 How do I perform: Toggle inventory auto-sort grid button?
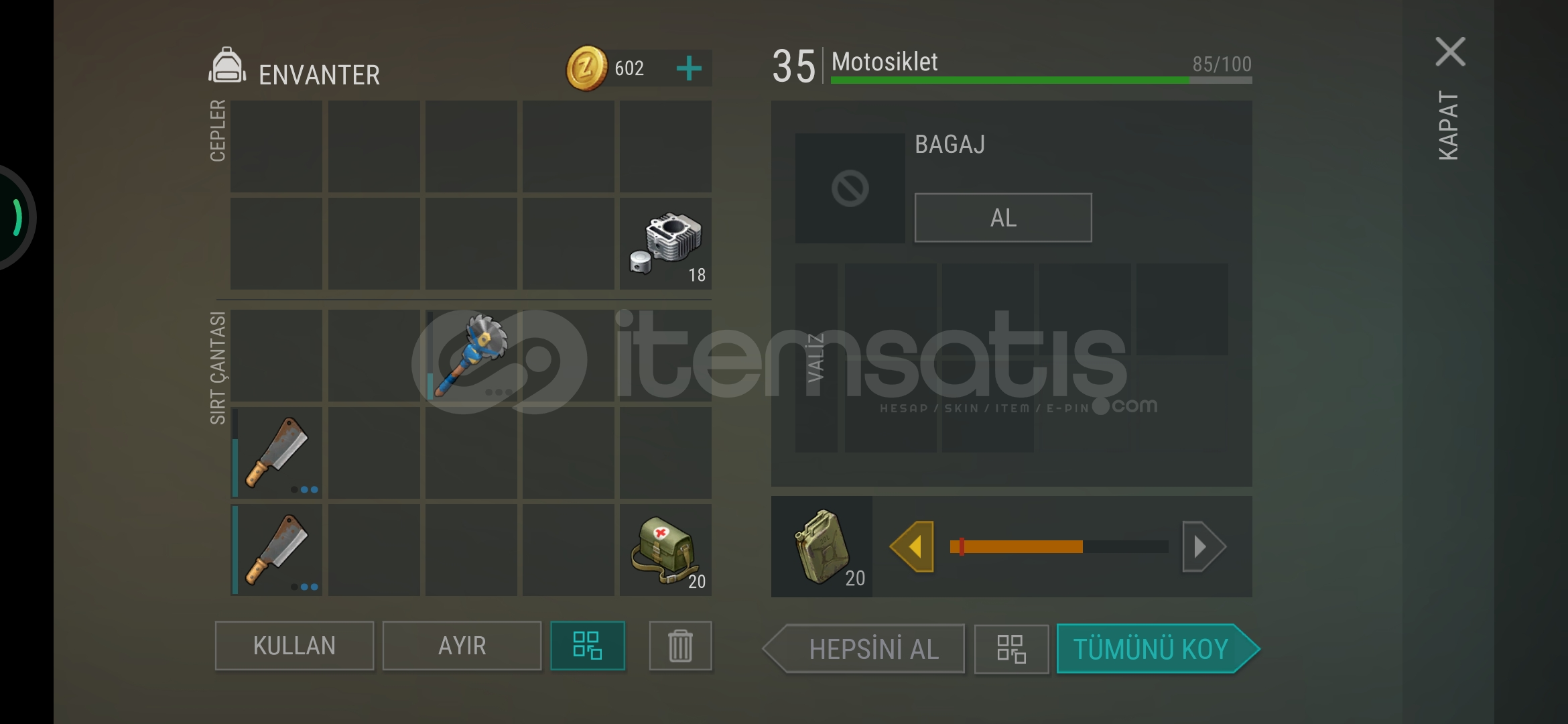(x=588, y=646)
